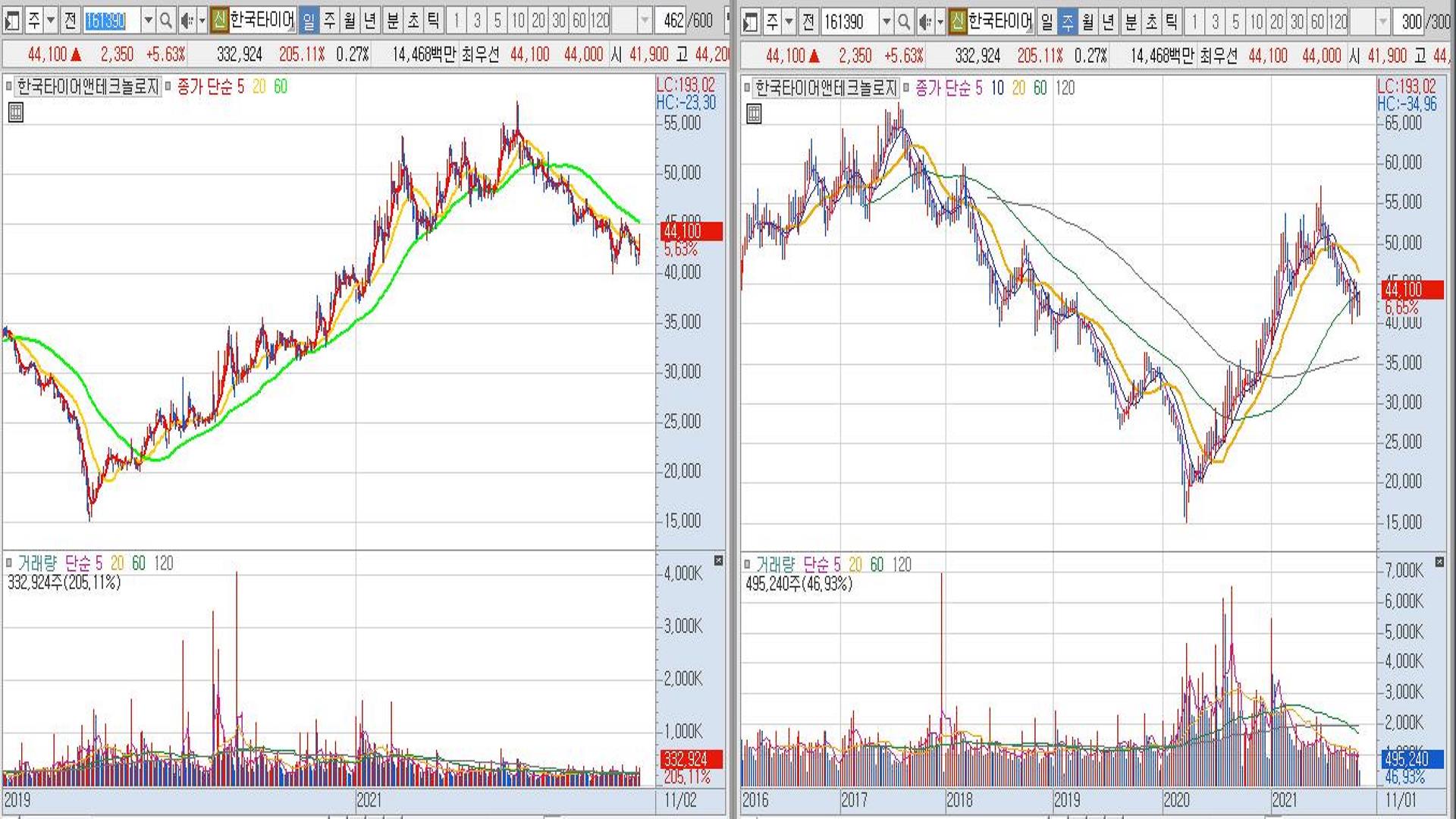
Task: Close the right volume panel with its X
Action: coord(1439,562)
